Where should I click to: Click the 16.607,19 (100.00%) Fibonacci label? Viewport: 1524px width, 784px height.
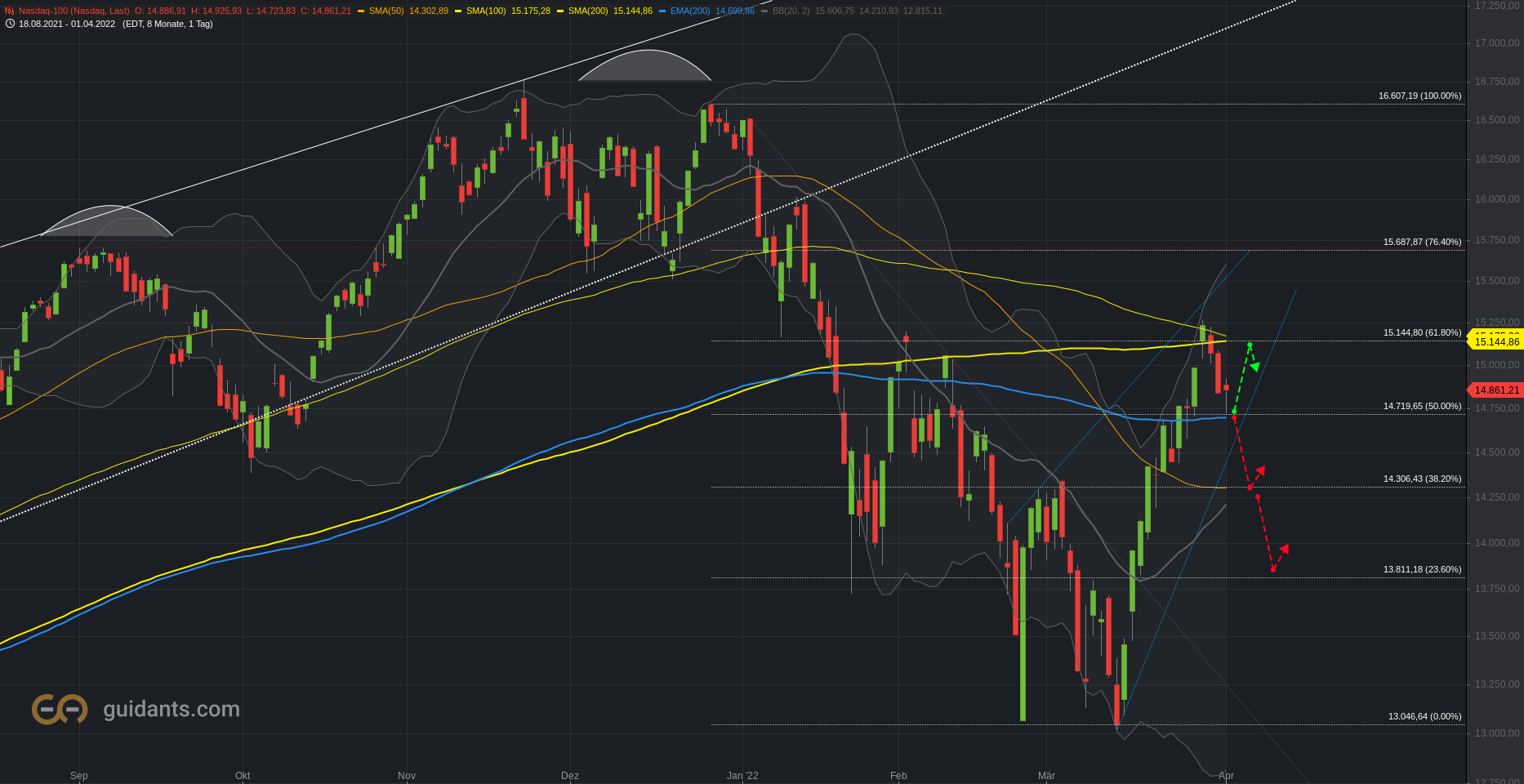[1420, 96]
